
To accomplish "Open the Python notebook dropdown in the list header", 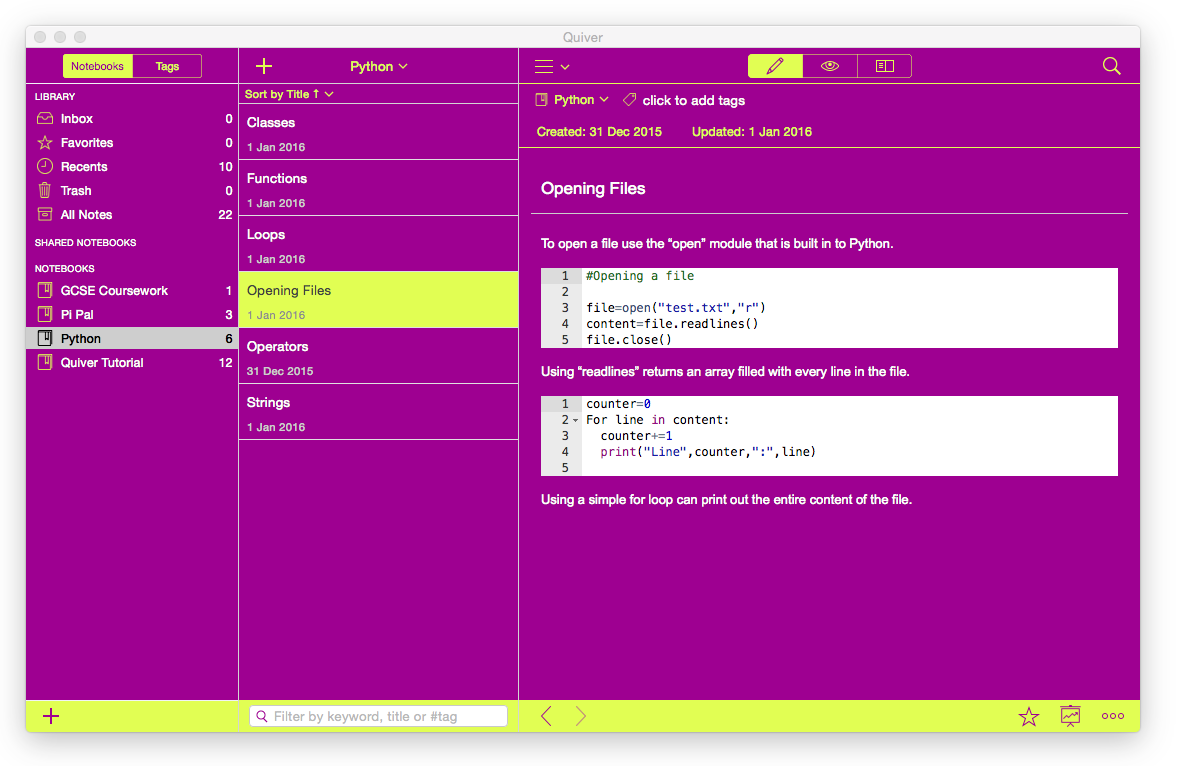I will pos(378,66).
